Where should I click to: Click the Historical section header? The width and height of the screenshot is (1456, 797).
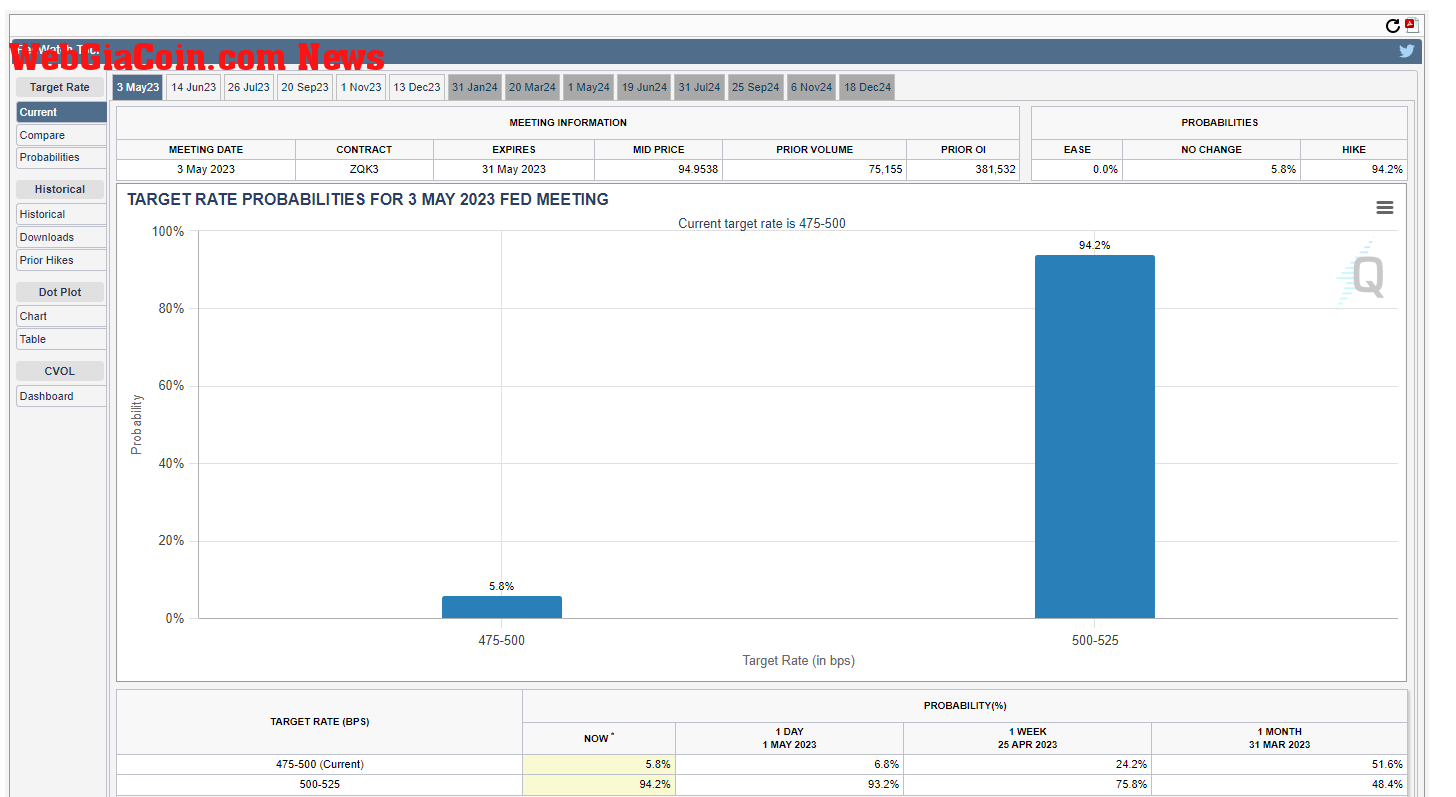(x=60, y=189)
